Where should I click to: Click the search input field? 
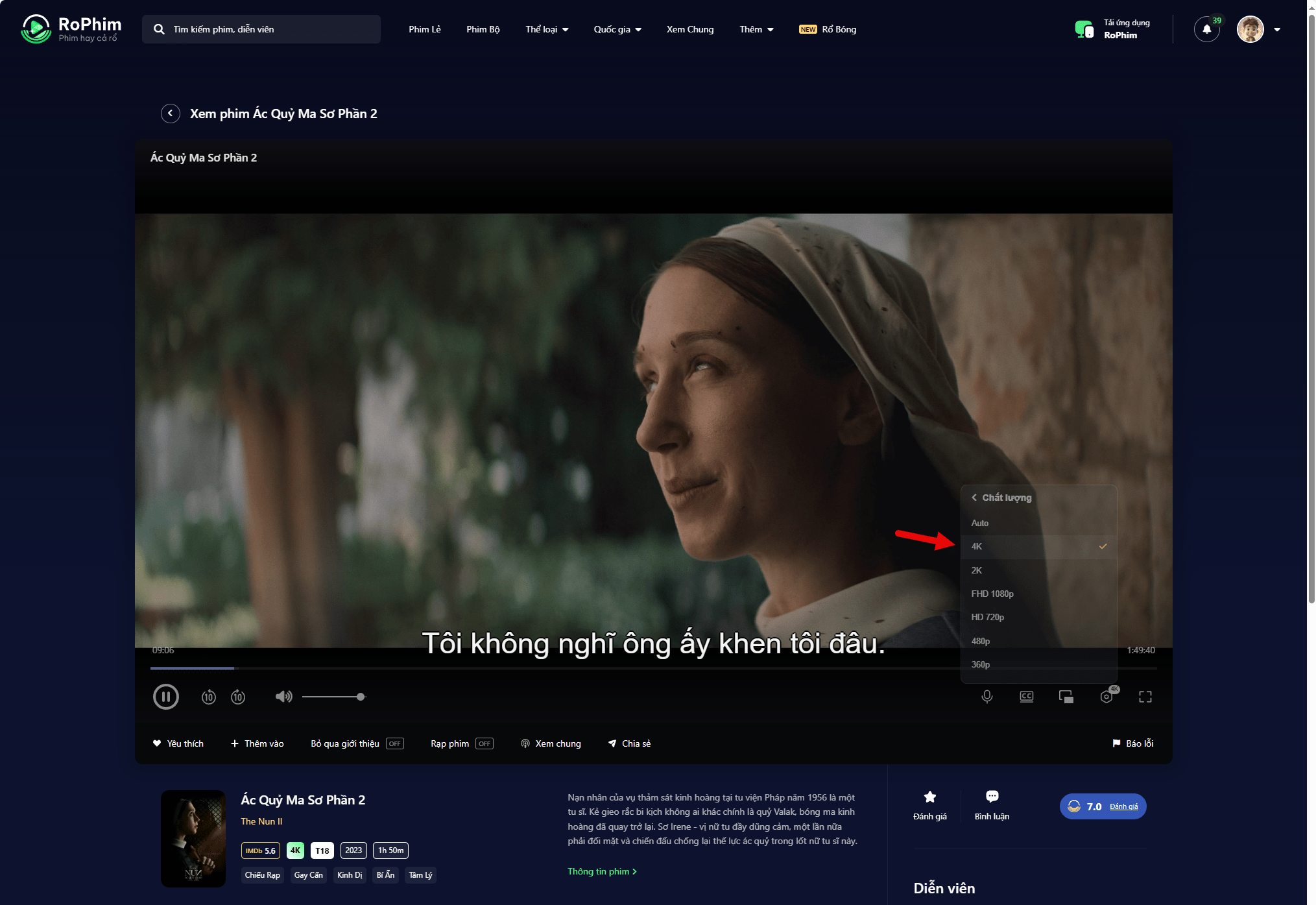[x=261, y=29]
